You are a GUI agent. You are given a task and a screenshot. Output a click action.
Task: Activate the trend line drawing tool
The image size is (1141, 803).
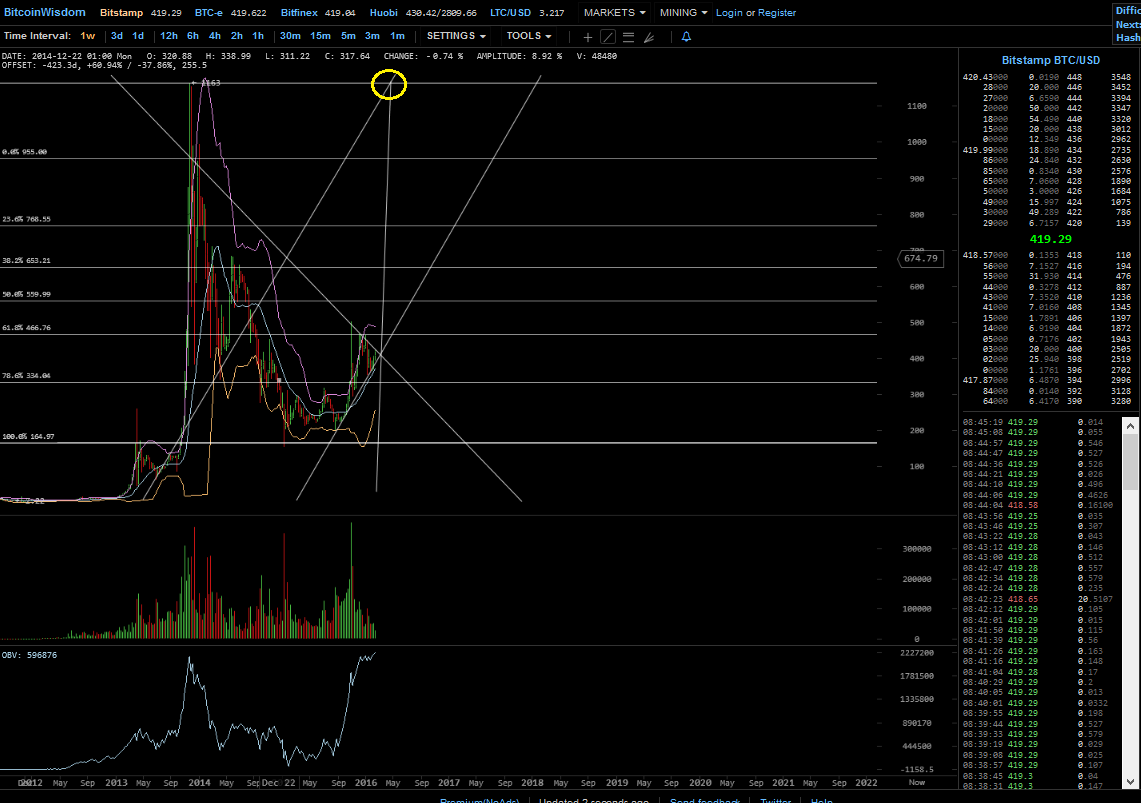tap(608, 37)
